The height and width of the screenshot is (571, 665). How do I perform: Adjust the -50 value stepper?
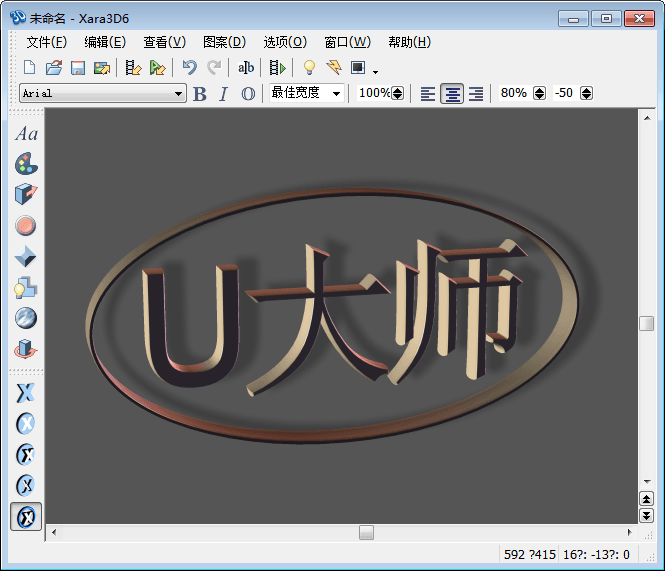click(586, 93)
